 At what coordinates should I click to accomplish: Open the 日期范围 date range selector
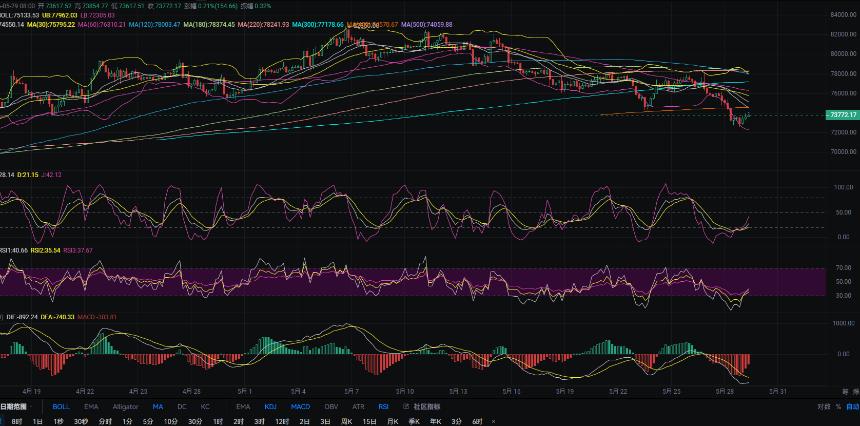[13, 407]
